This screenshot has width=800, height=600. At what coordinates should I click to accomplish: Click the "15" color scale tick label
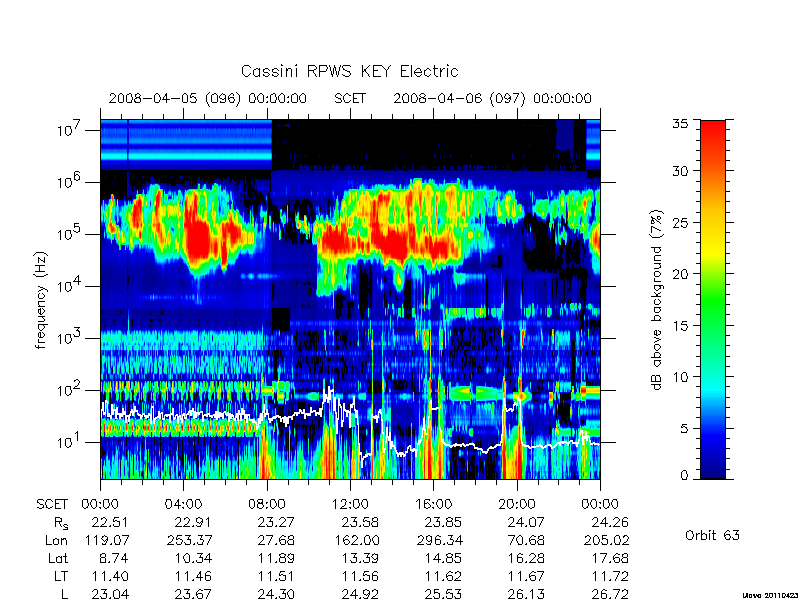click(680, 325)
